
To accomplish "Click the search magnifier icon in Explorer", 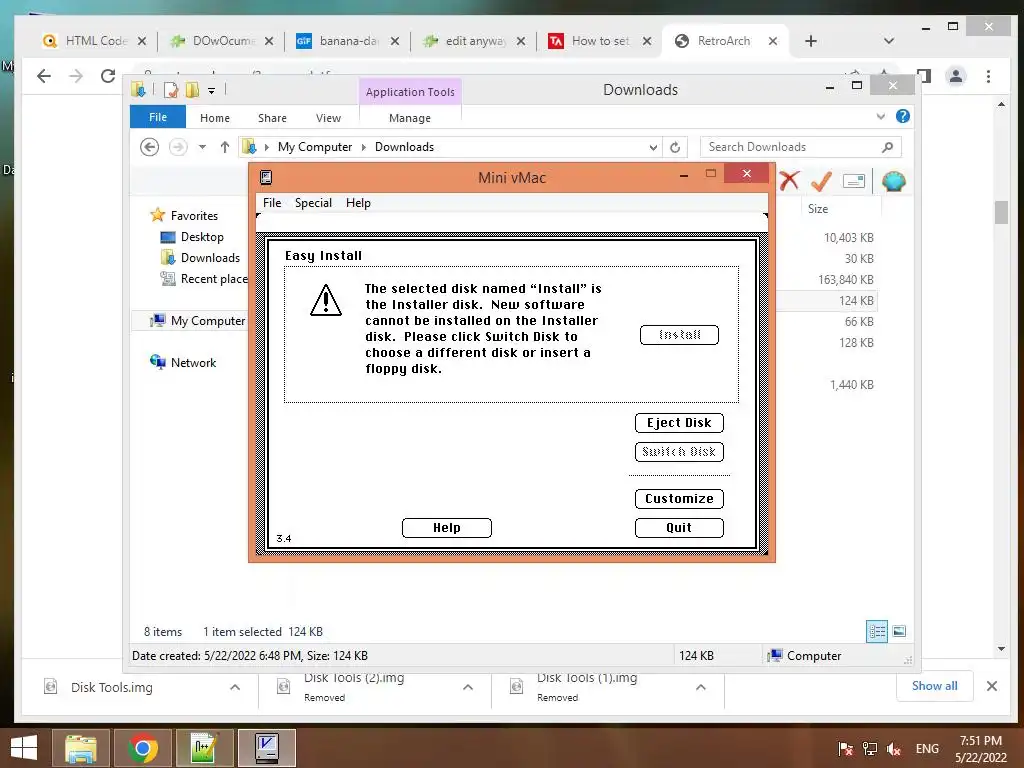I will click(888, 147).
